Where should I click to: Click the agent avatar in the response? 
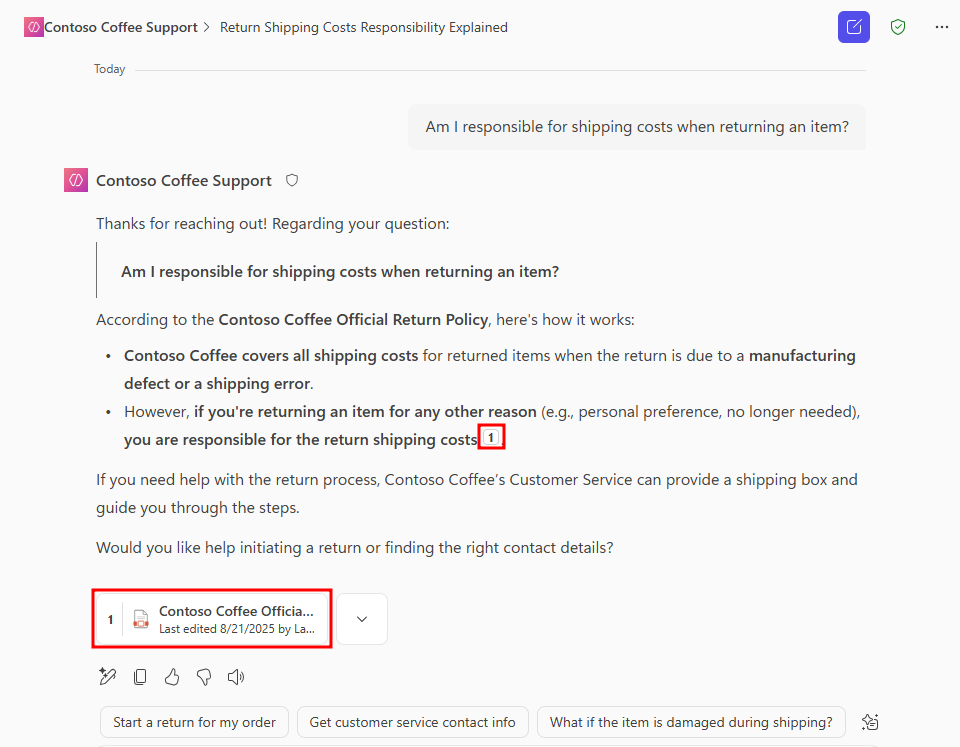tap(75, 181)
